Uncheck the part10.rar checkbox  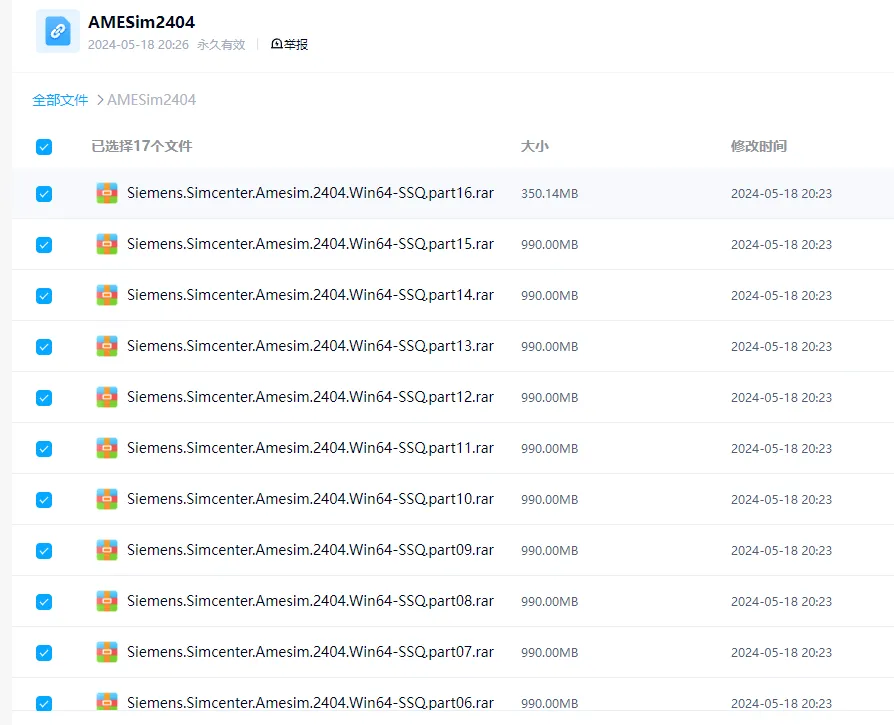point(44,499)
